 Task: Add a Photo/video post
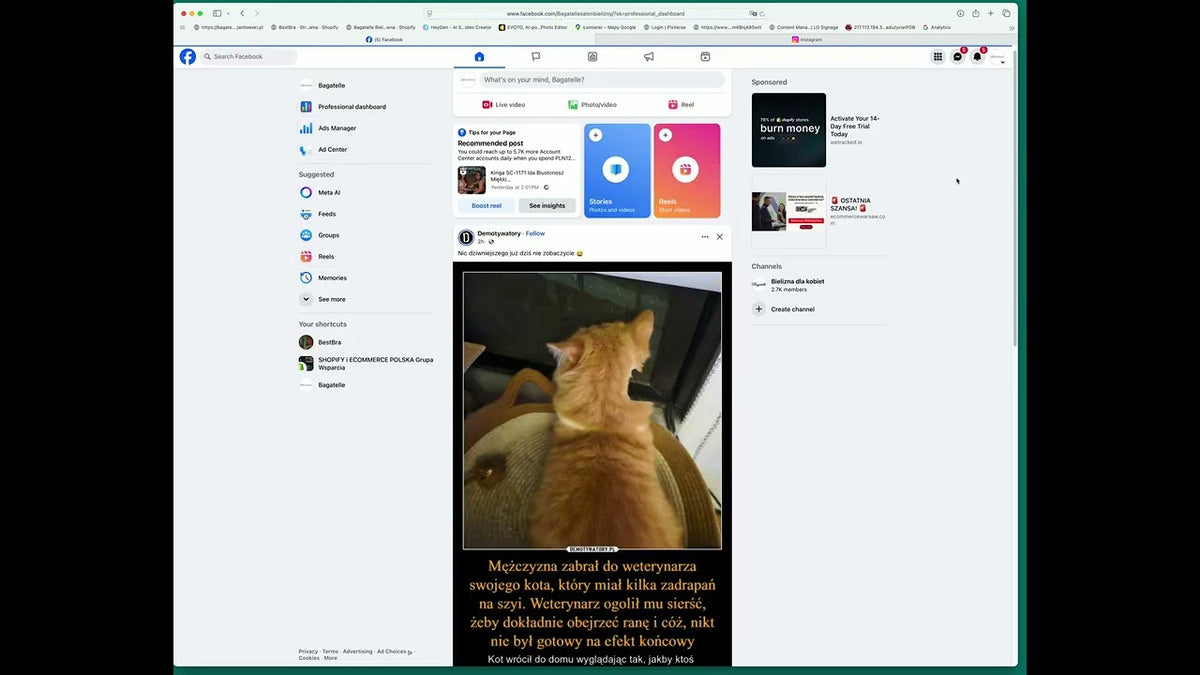point(592,105)
